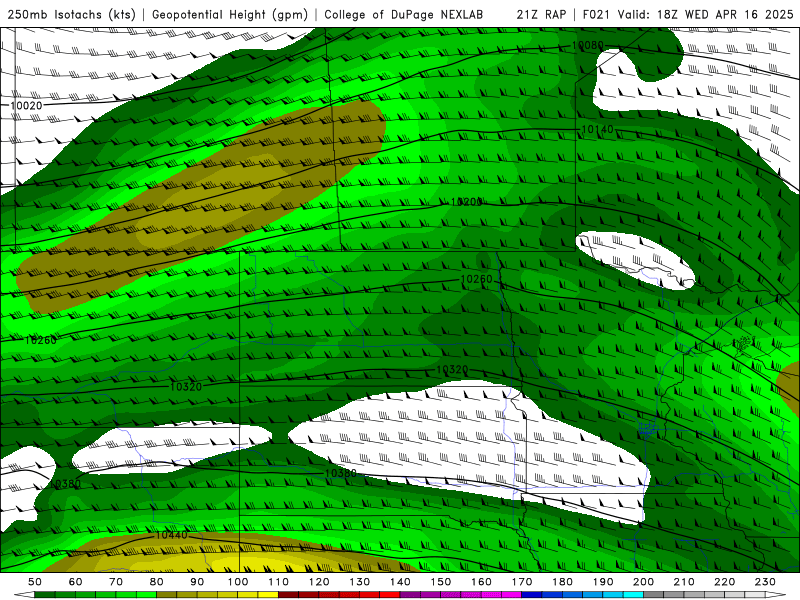Viewport: 800px width, 600px height.
Task: Click the '60' value on the color scale
Action: 76,582
